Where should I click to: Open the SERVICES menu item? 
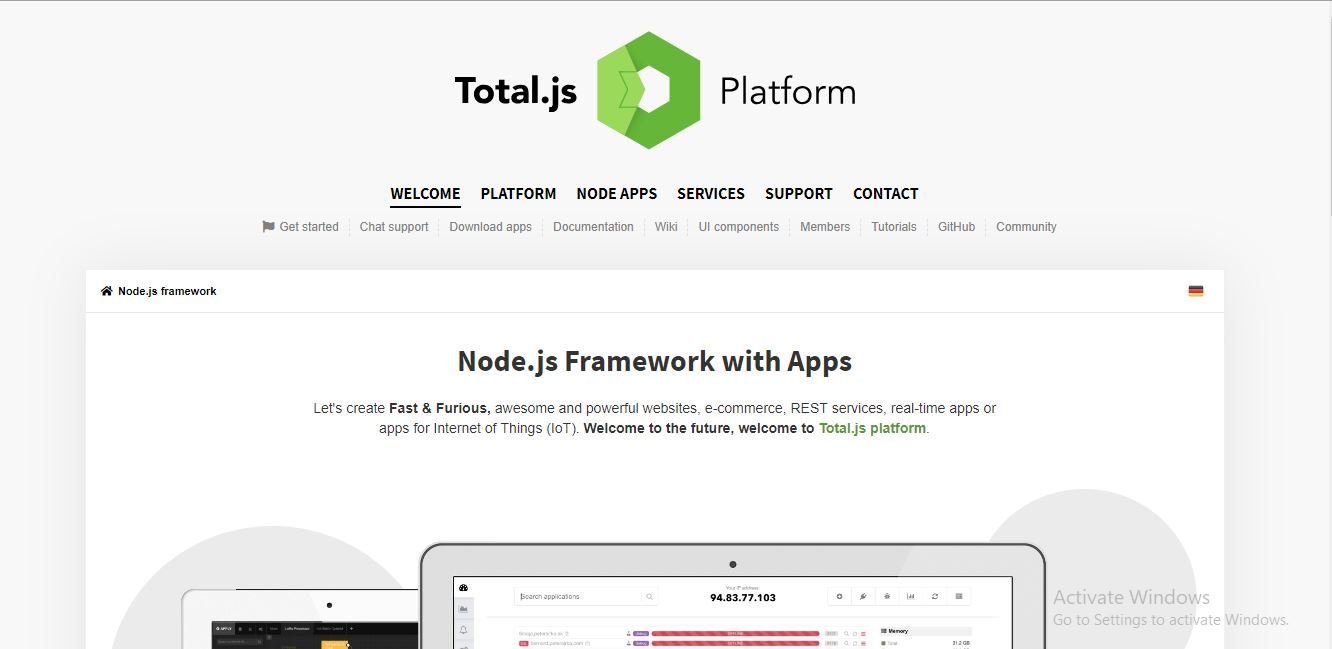pyautogui.click(x=711, y=194)
